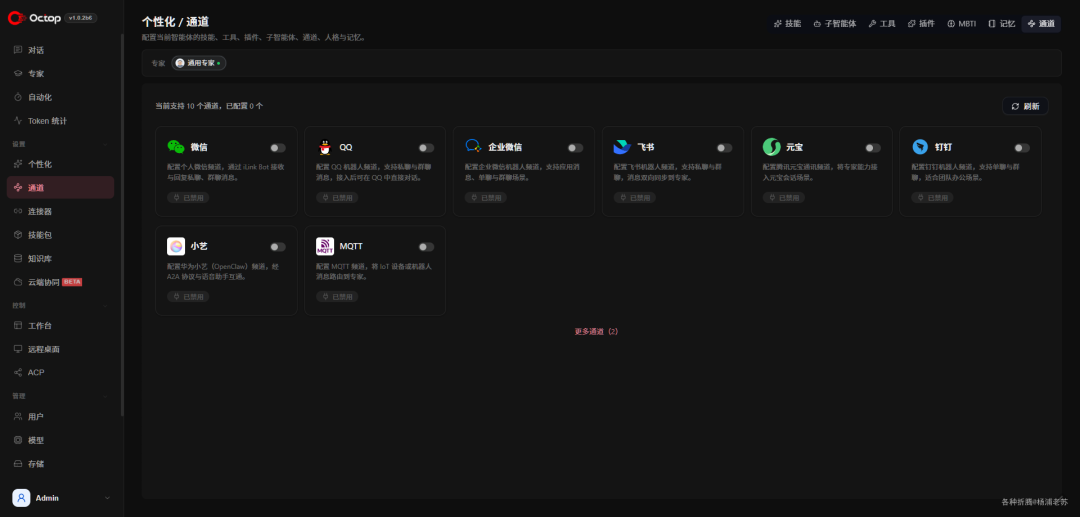Image resolution: width=1080 pixels, height=517 pixels.
Task: Click the 企业微信 logo icon
Action: pos(473,147)
